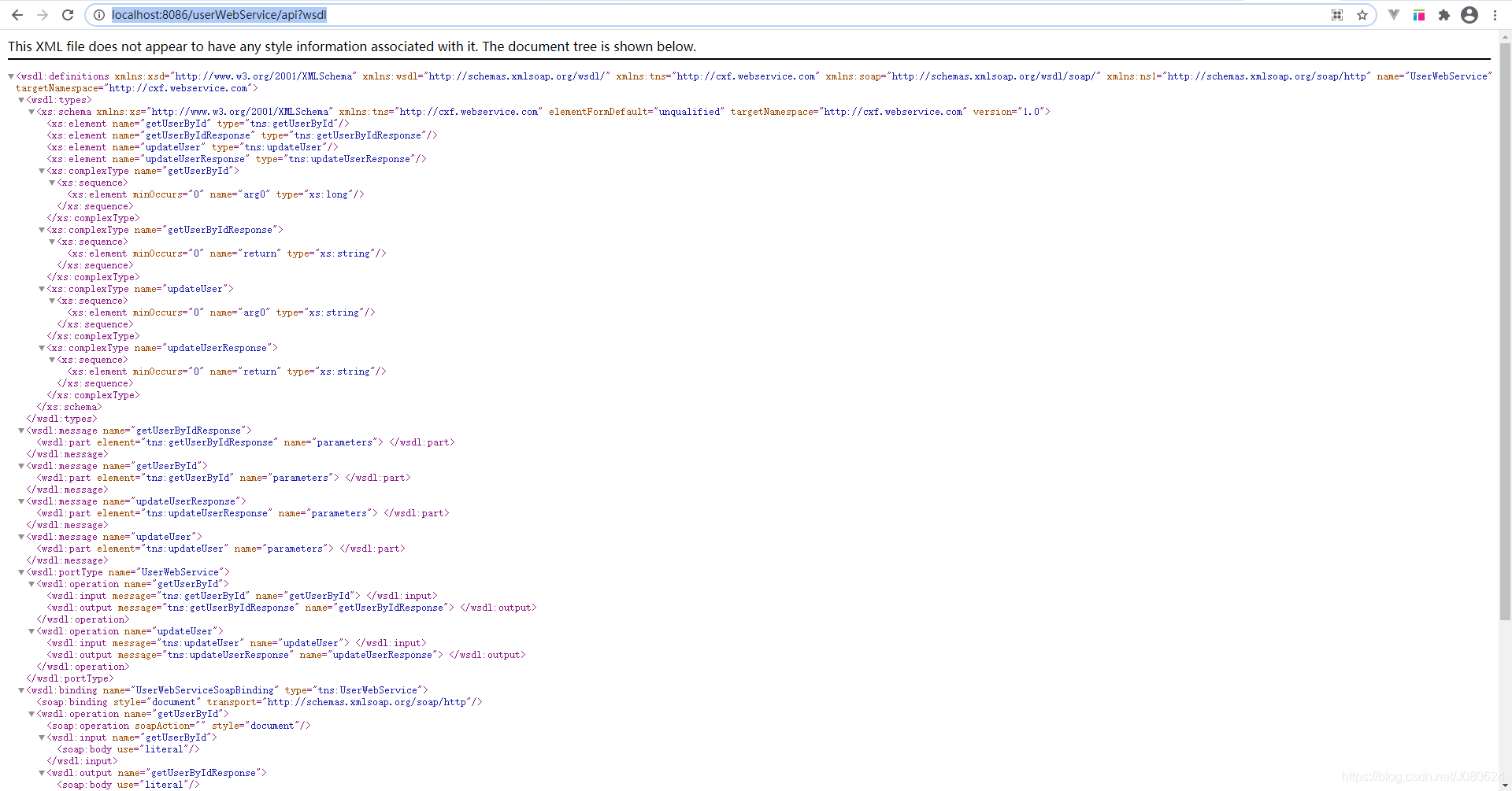Image resolution: width=1512 pixels, height=791 pixels.
Task: Collapse wsdl:message updateUser node
Action: click(x=21, y=537)
